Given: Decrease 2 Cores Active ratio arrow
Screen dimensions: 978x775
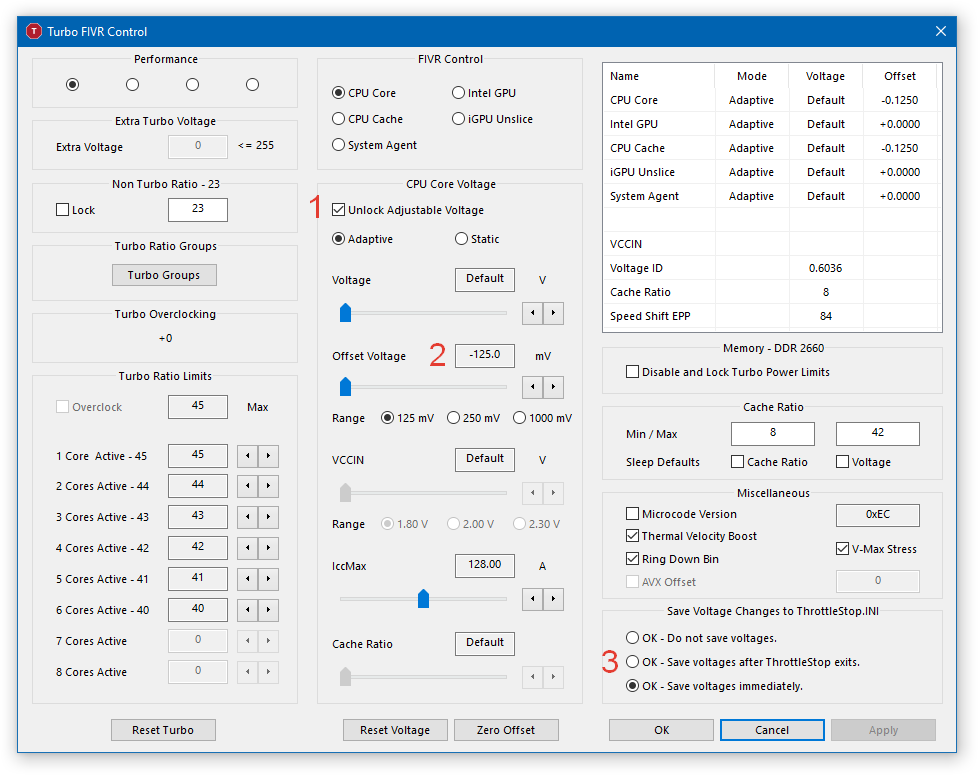Looking at the screenshot, I should [x=248, y=486].
